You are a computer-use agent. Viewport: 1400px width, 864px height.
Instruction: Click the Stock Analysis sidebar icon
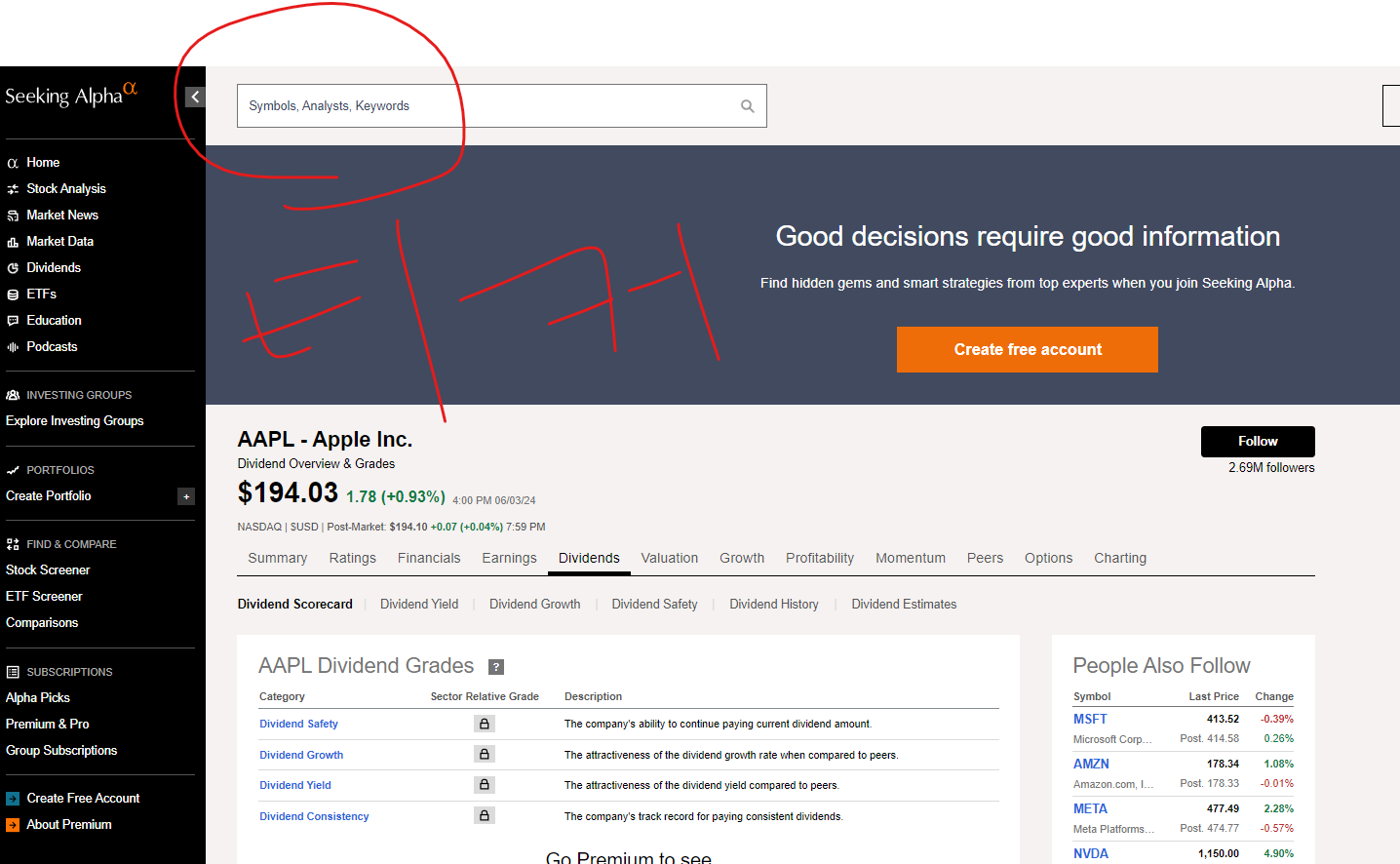(13, 189)
